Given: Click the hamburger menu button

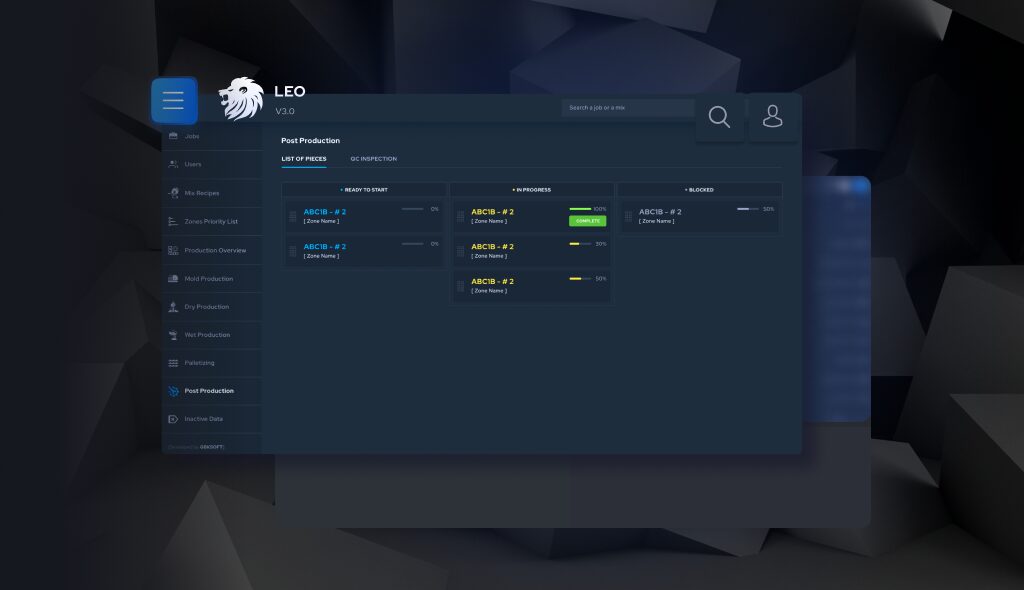Looking at the screenshot, I should (x=173, y=100).
